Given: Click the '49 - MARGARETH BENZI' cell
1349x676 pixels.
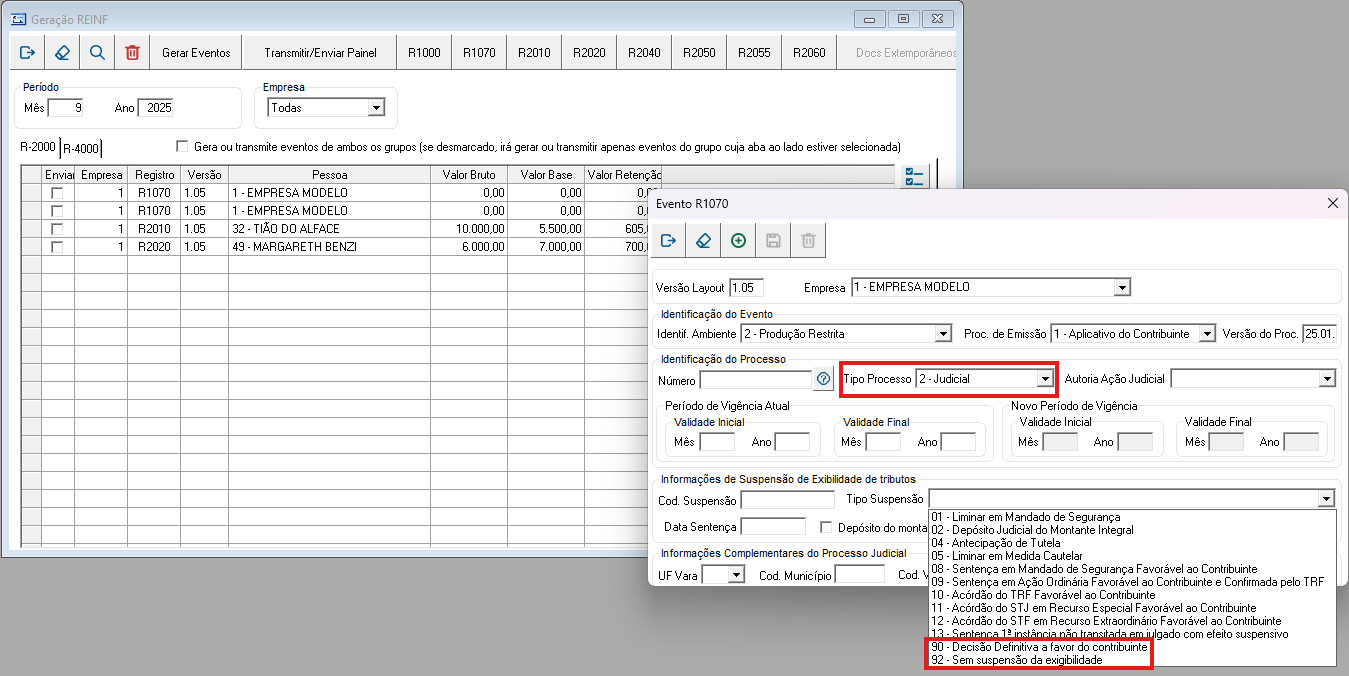Looking at the screenshot, I should click(x=329, y=247).
